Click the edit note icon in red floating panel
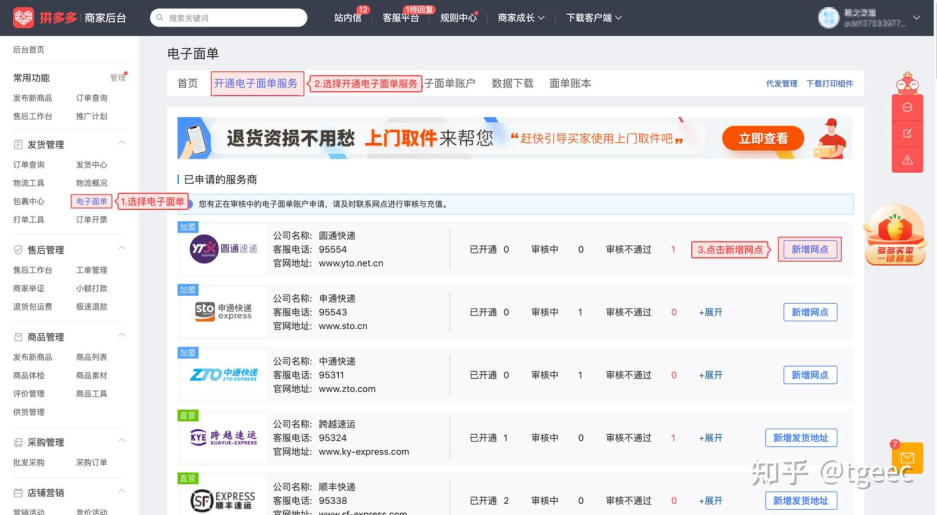Viewport: 937px width, 515px height. click(x=907, y=133)
